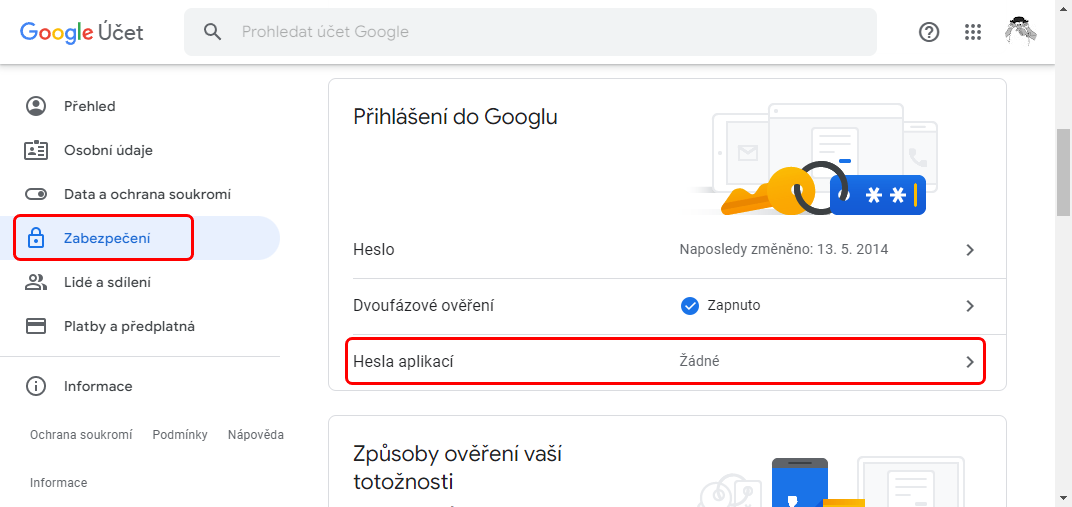Click the blue Zapnuto checkmark
The width and height of the screenshot is (1072, 507).
tap(690, 305)
